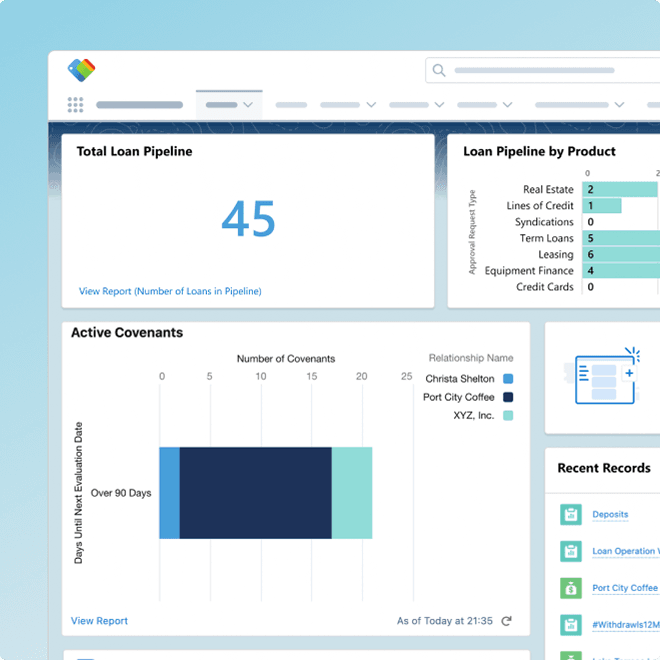Click the Loan Operation record icon

570,551
